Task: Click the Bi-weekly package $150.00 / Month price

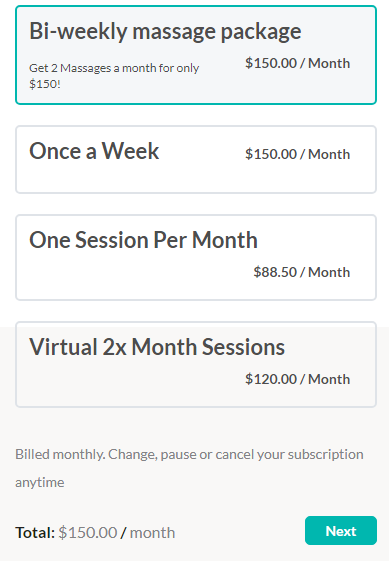Action: [x=297, y=63]
